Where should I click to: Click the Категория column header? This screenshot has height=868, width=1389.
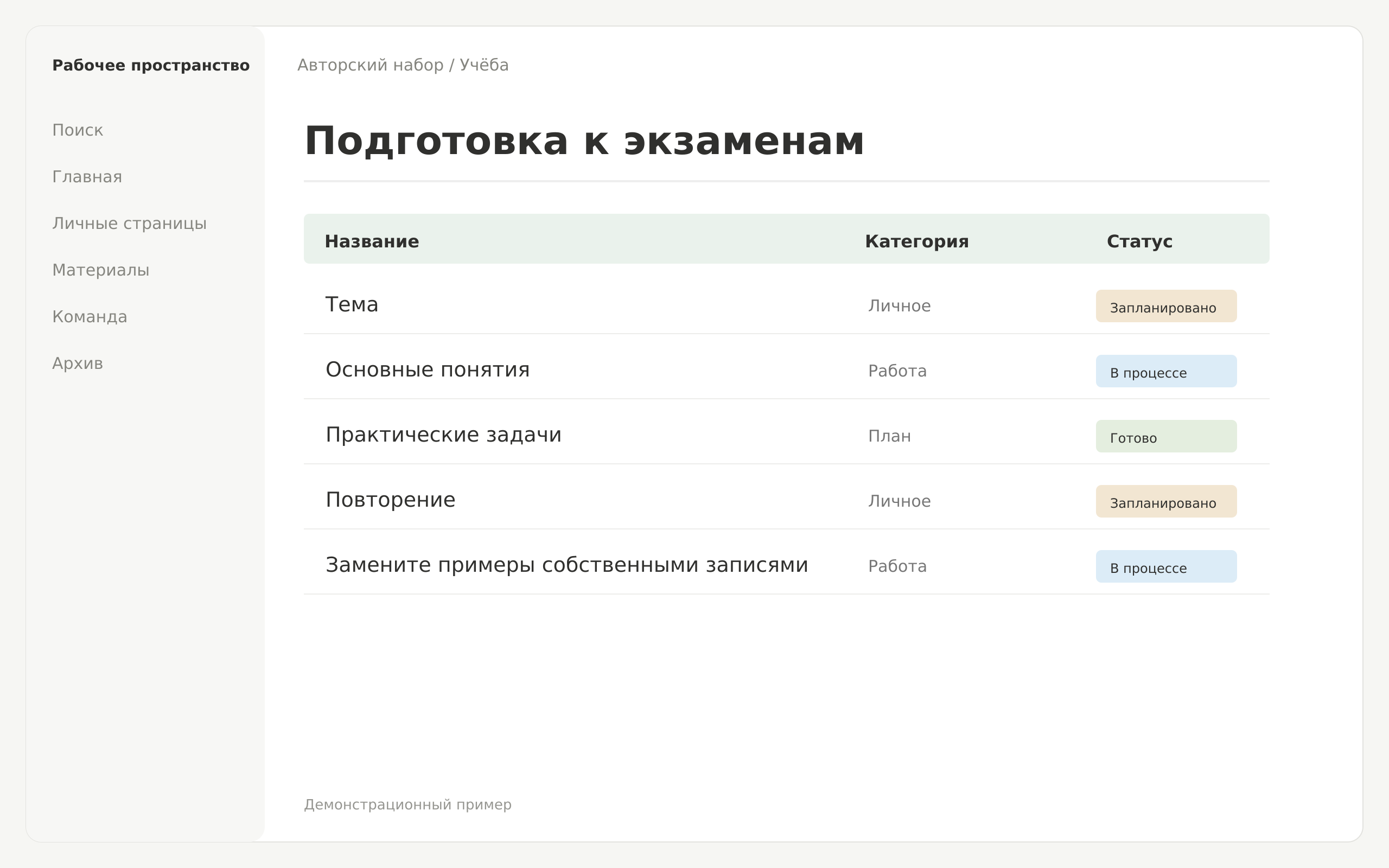coord(916,241)
